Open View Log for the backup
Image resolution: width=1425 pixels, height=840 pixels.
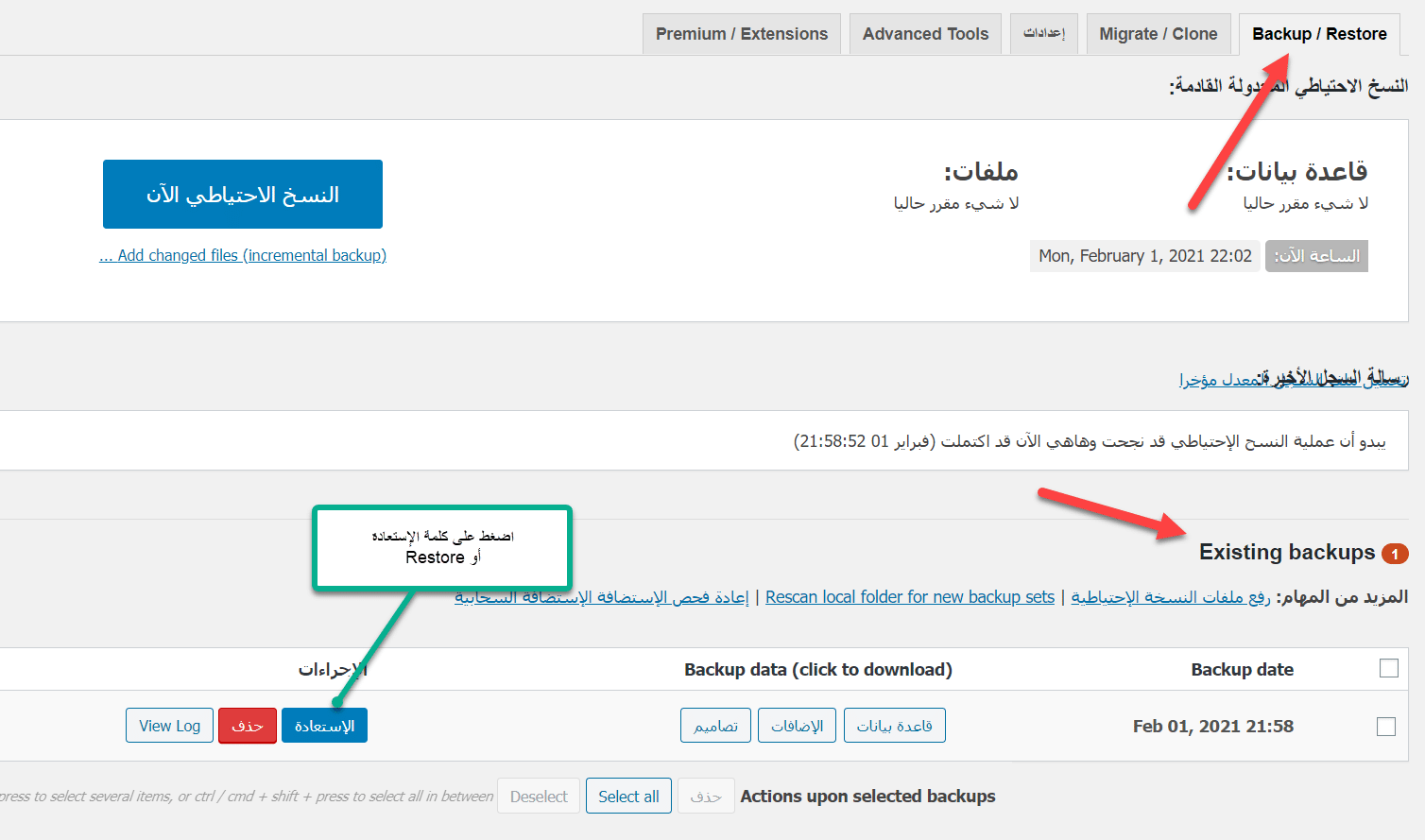click(x=169, y=726)
